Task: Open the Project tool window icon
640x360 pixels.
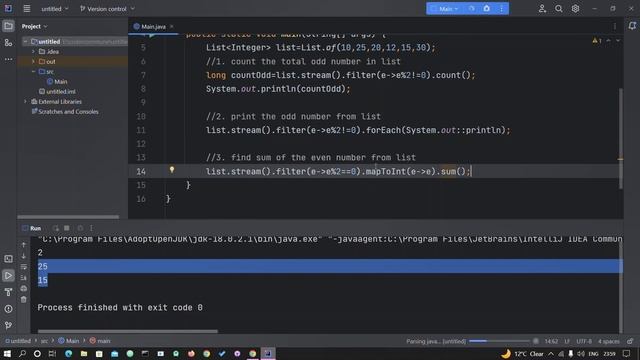Action: pyautogui.click(x=8, y=26)
